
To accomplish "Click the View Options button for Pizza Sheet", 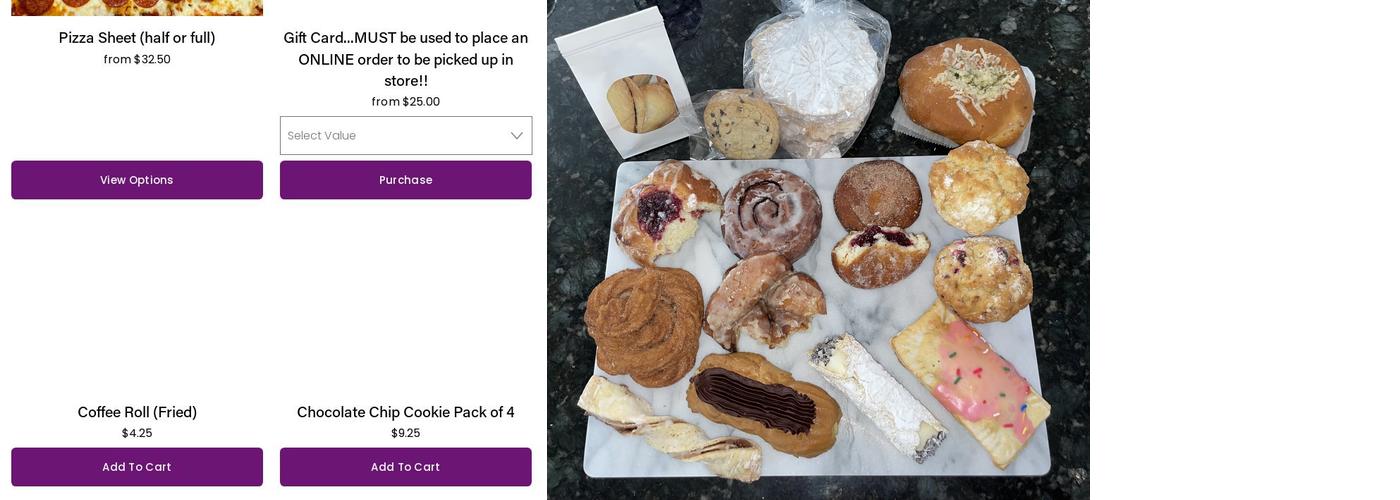I will tap(137, 180).
